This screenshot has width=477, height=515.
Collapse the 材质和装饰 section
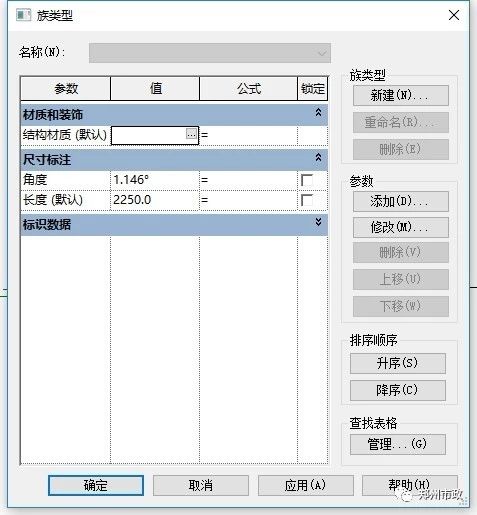pos(318,113)
